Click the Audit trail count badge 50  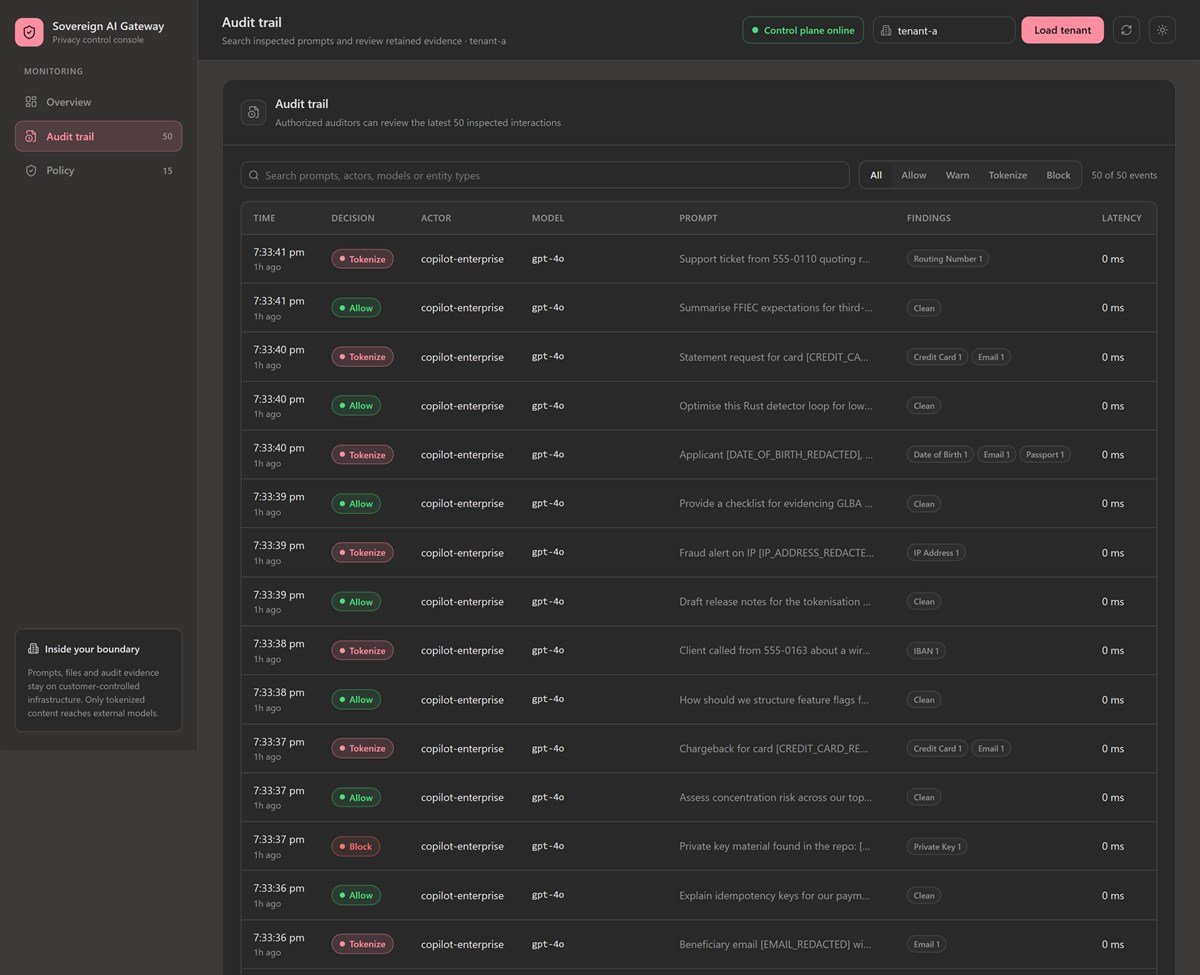[167, 136]
